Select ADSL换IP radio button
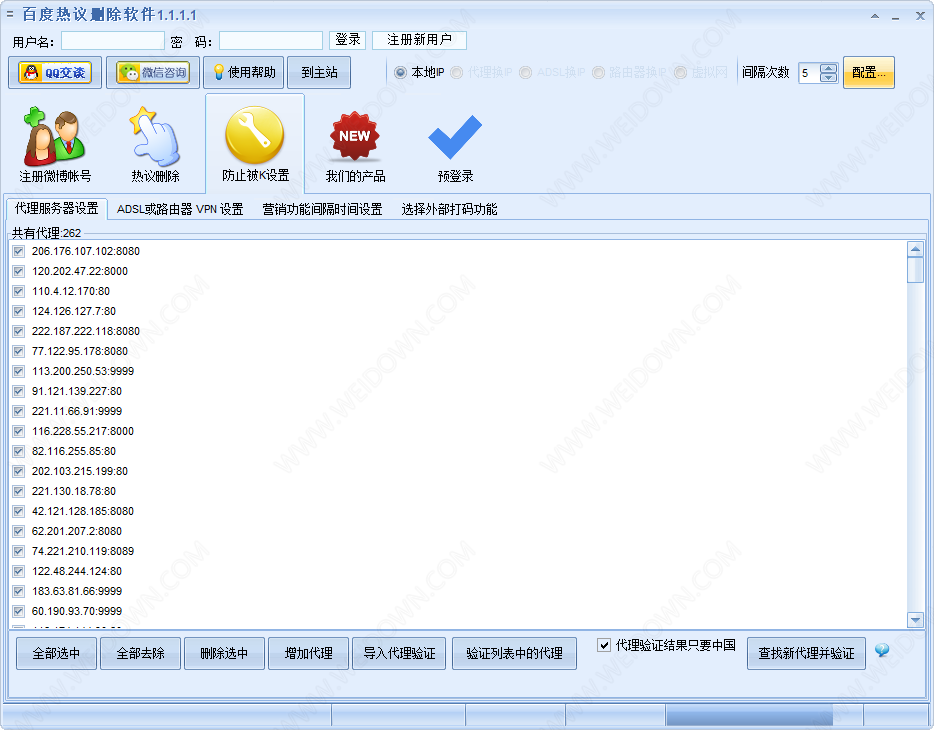 pos(525,73)
